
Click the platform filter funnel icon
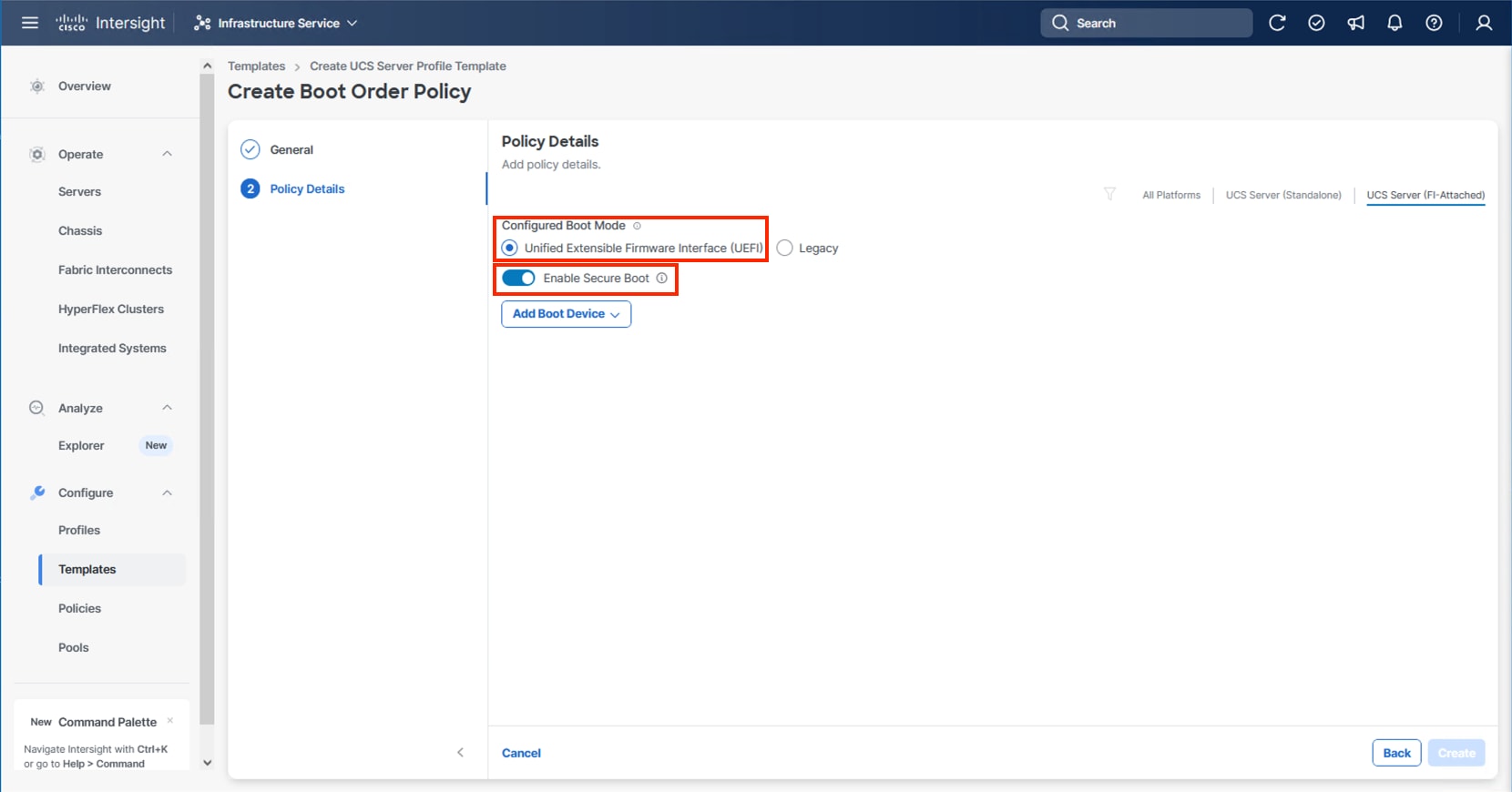(x=1109, y=194)
